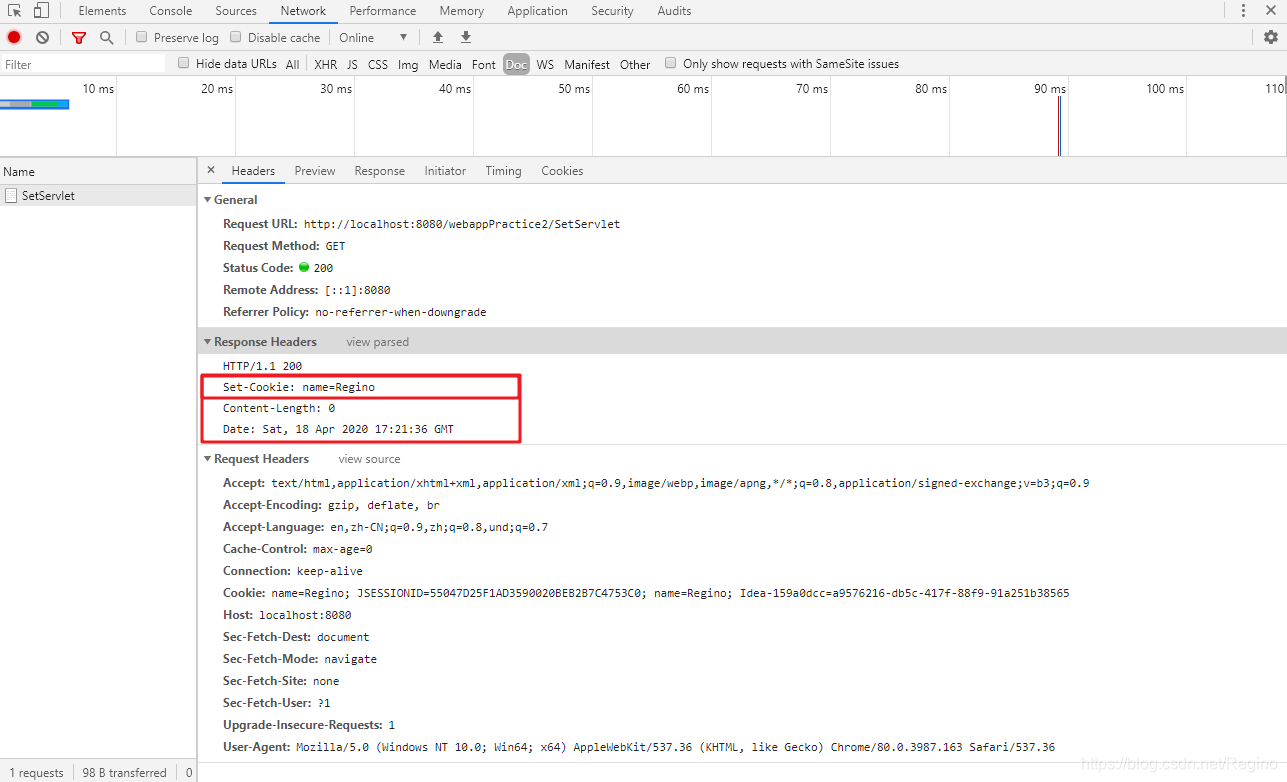Filter requests by Img
1287x782 pixels.
click(408, 64)
